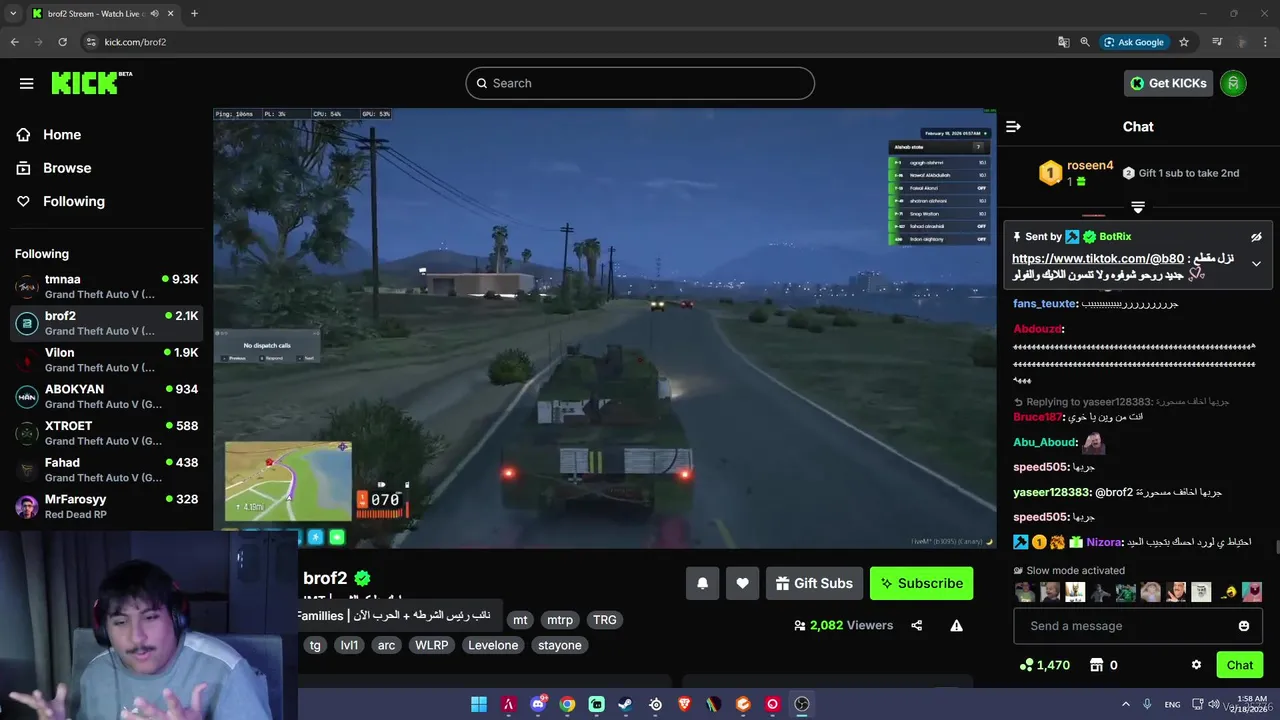Follow brof2 with heart button
Viewport: 1280px width, 720px height.
point(742,583)
